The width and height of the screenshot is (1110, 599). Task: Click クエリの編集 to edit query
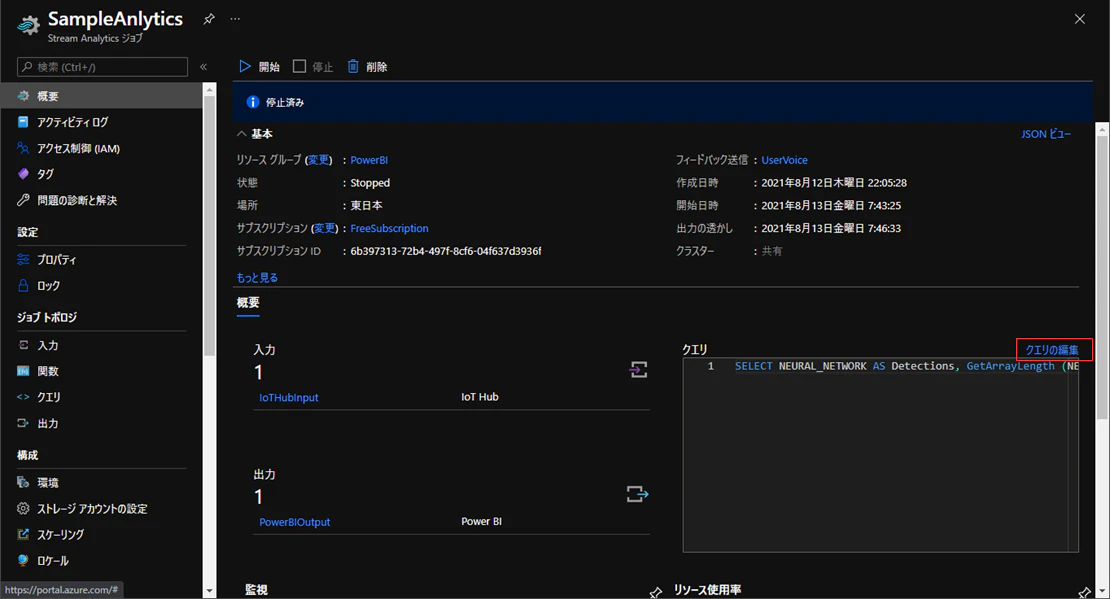(1052, 350)
